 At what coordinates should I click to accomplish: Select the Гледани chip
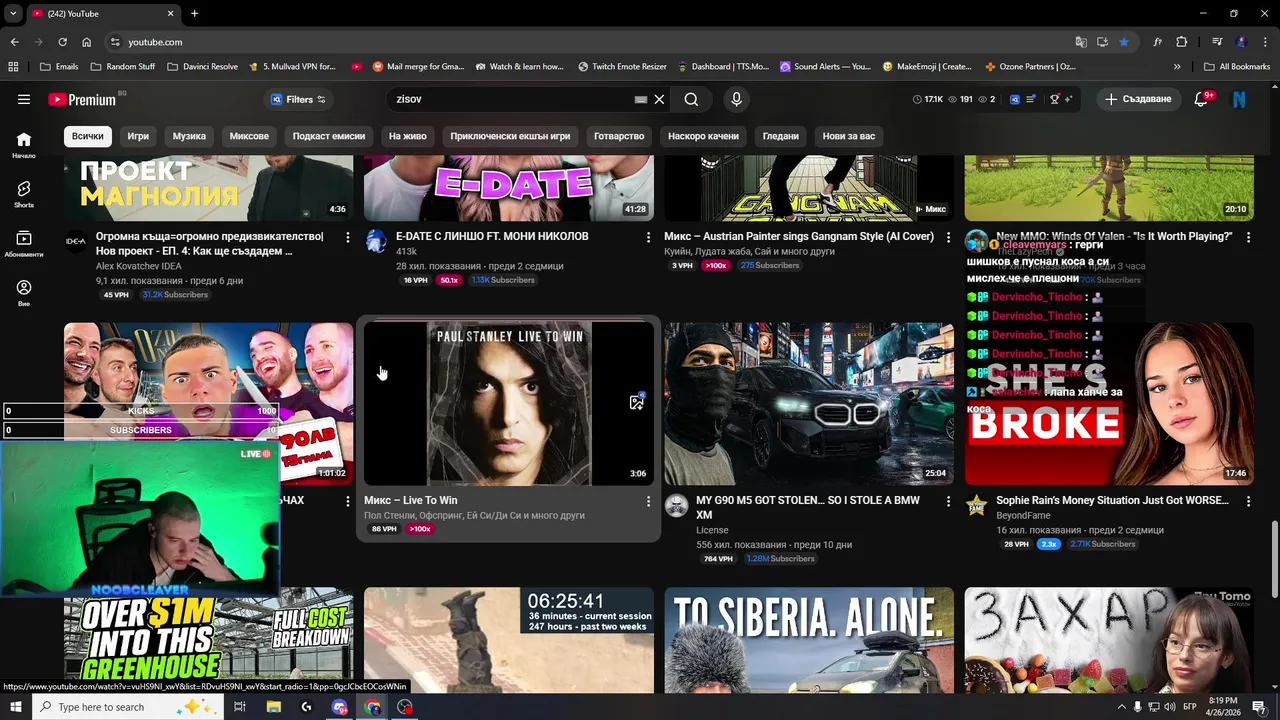[x=781, y=136]
